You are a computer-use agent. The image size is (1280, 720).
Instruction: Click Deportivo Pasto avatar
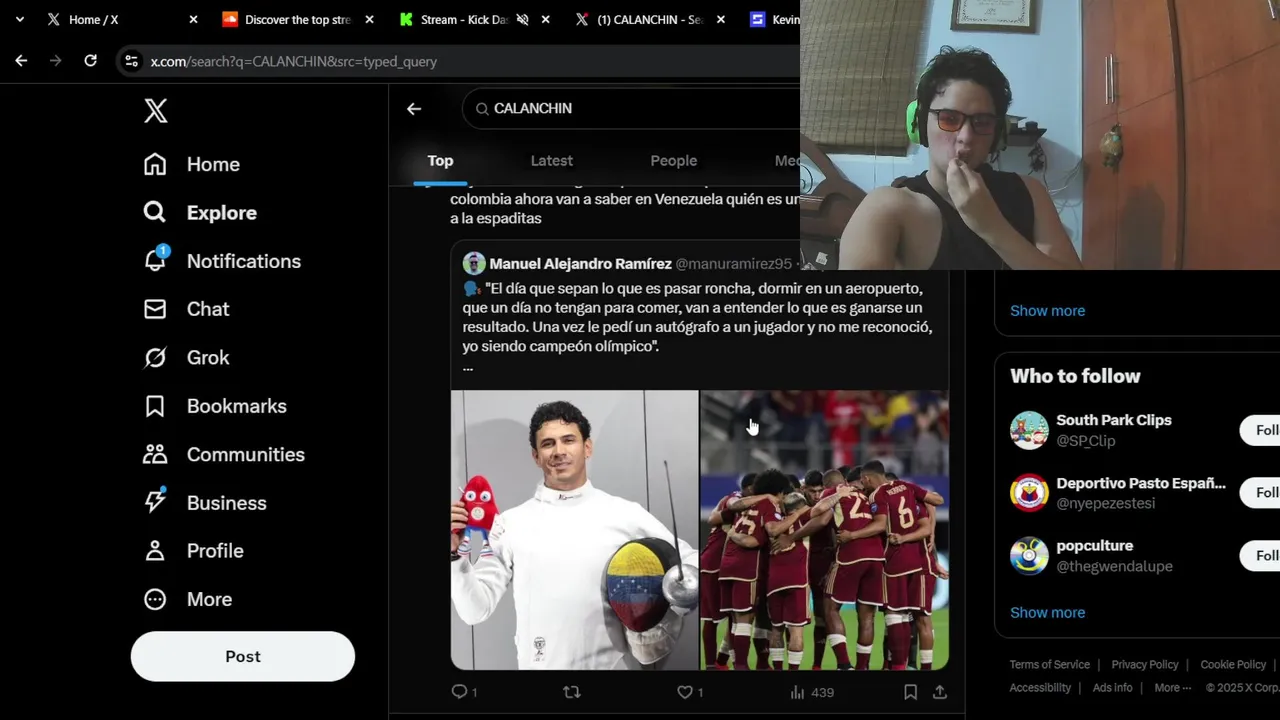1029,493
